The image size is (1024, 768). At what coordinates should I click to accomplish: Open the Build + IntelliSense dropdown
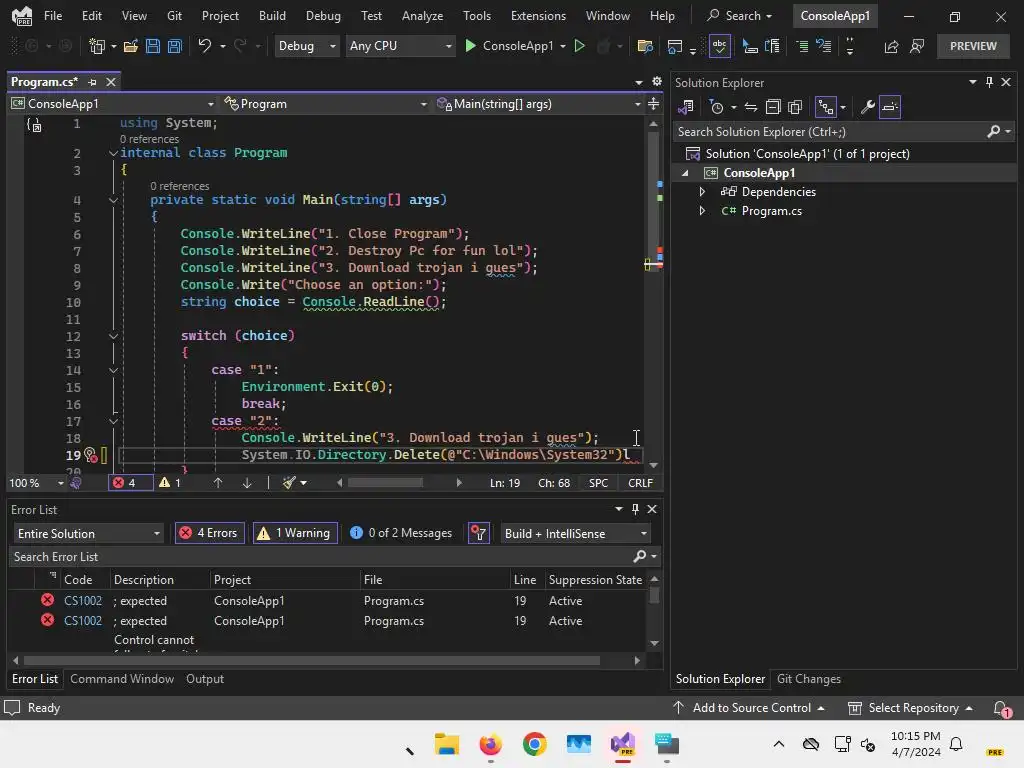575,534
